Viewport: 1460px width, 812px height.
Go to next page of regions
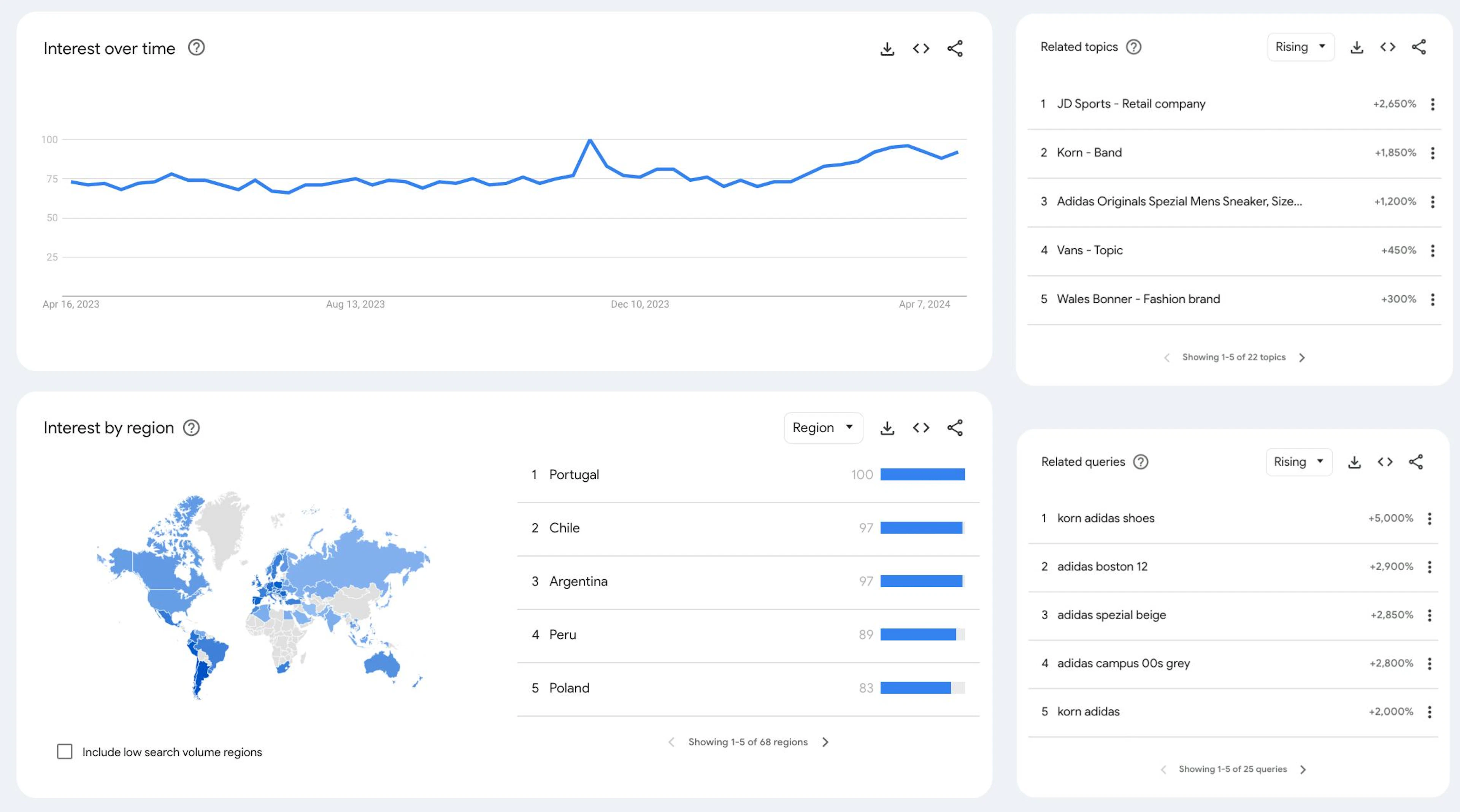825,742
